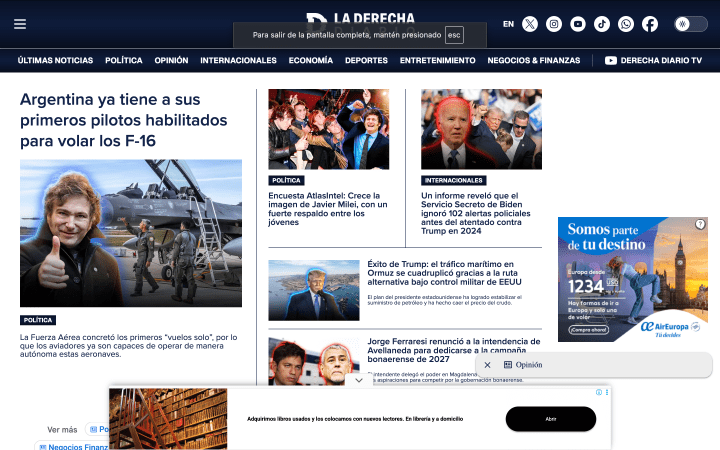Screen dimensions: 720x450
Task: Open the hamburger menu
Action: (20, 24)
